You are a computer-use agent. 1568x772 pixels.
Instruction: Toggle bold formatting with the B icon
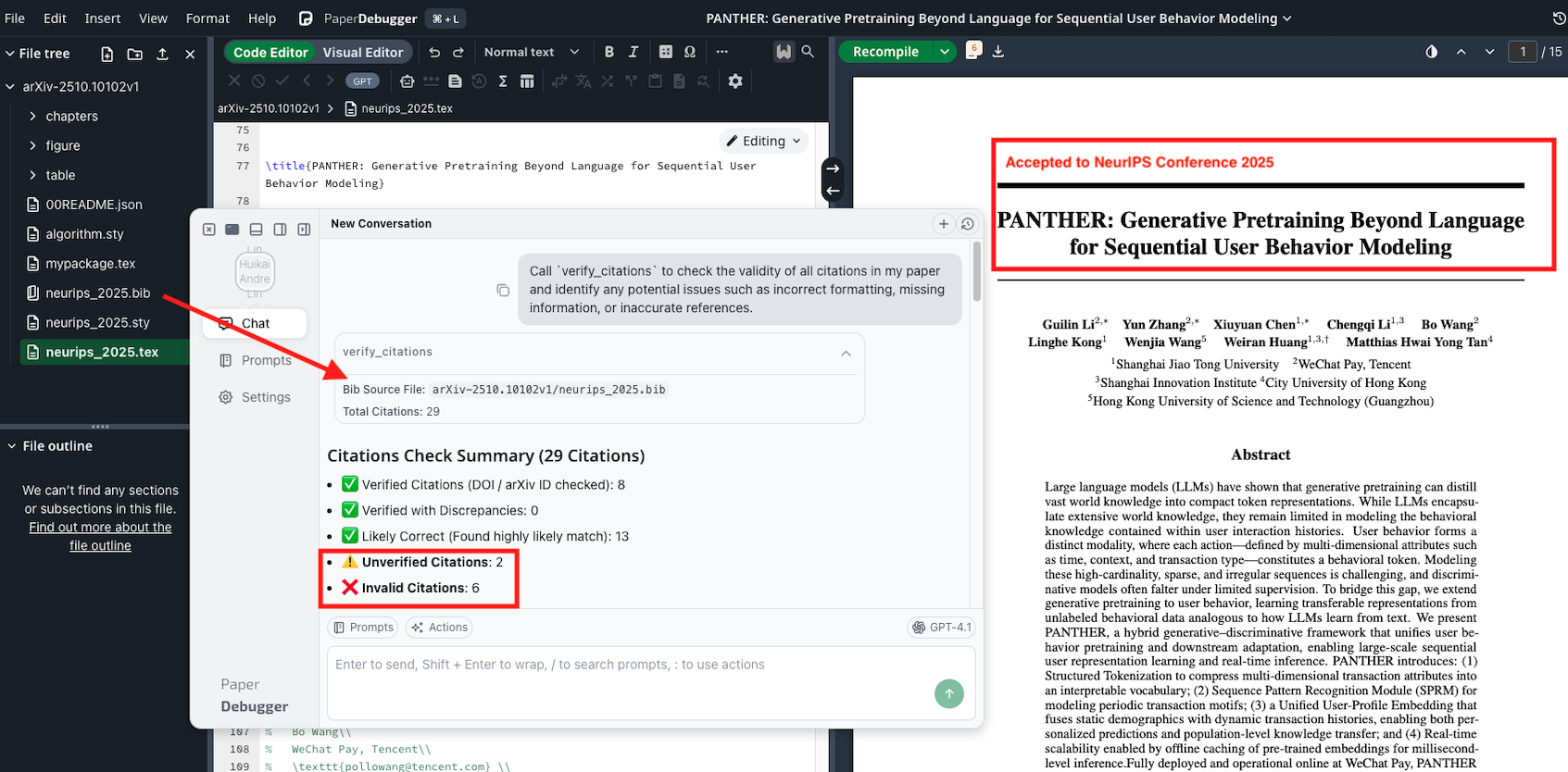pyautogui.click(x=608, y=52)
